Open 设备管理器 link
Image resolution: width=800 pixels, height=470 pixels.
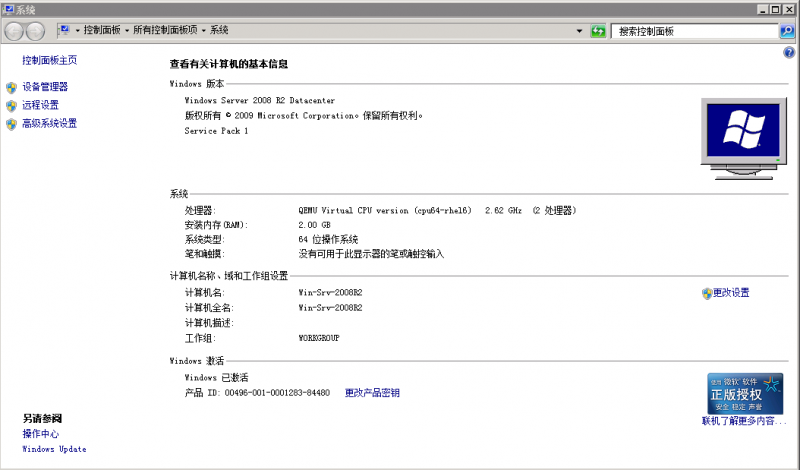[45, 87]
